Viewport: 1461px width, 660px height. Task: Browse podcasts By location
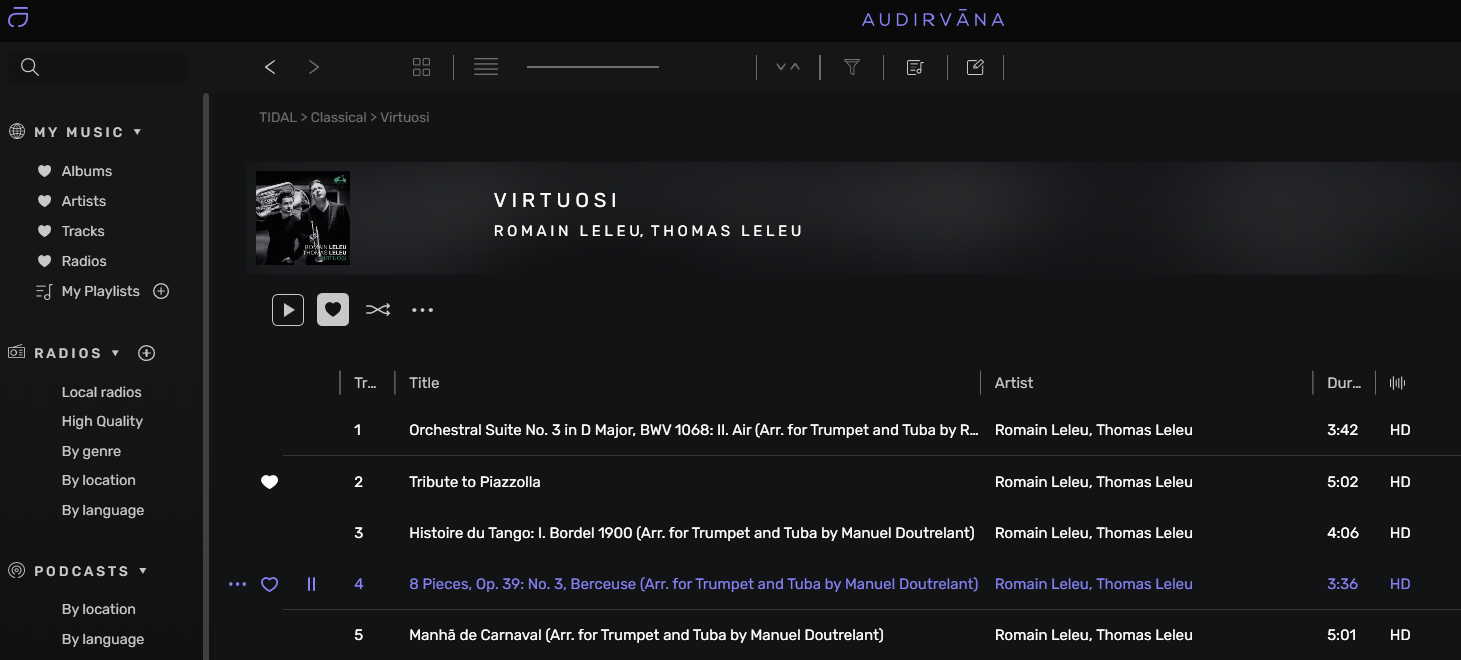(99, 609)
